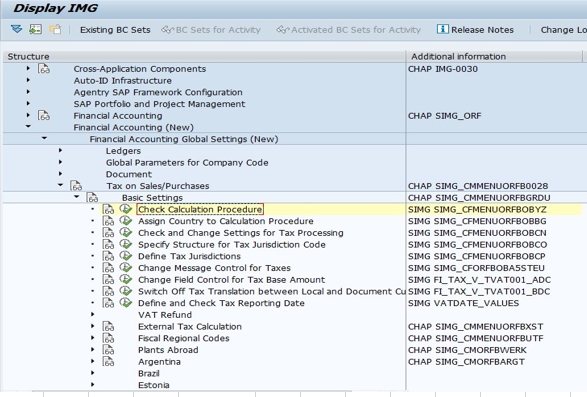Click text SIMG VATDATE_VALUES
587x397 pixels.
click(x=463, y=303)
